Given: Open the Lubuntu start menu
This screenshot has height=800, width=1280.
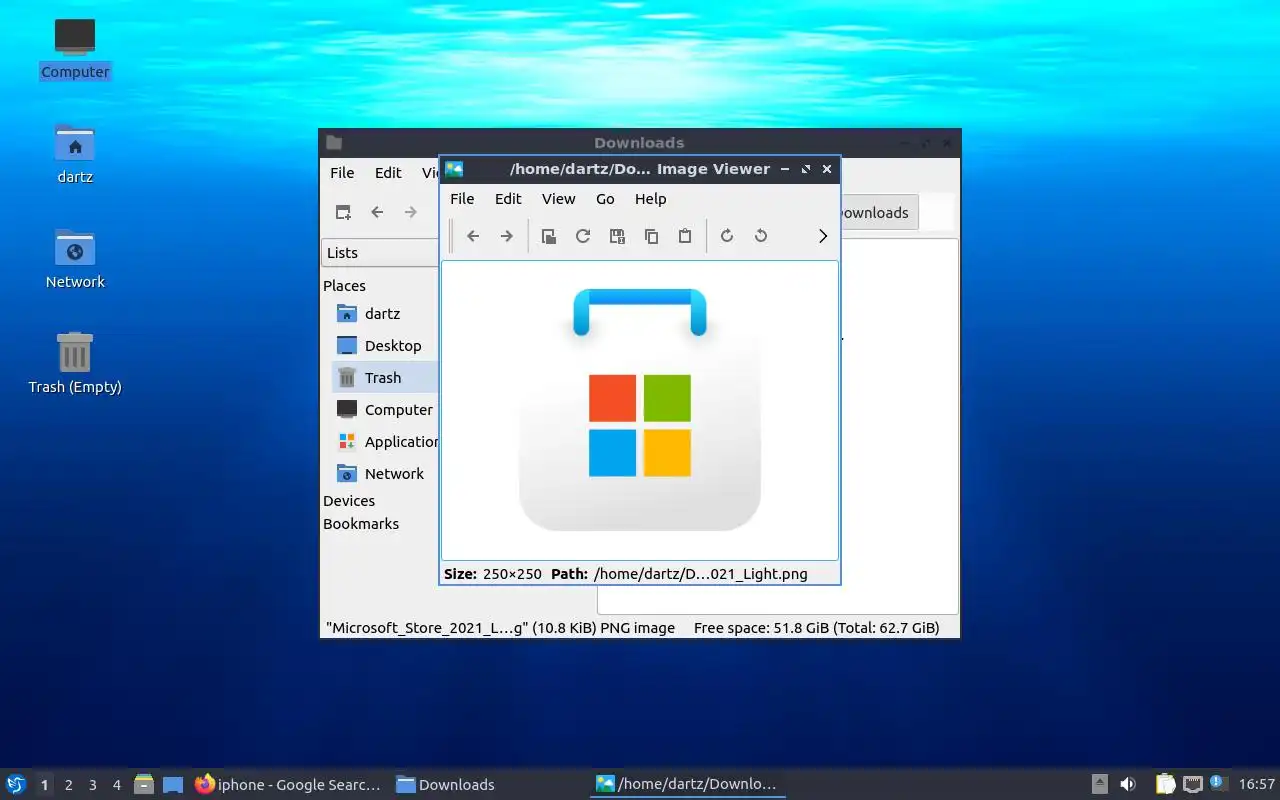Looking at the screenshot, I should 16,784.
